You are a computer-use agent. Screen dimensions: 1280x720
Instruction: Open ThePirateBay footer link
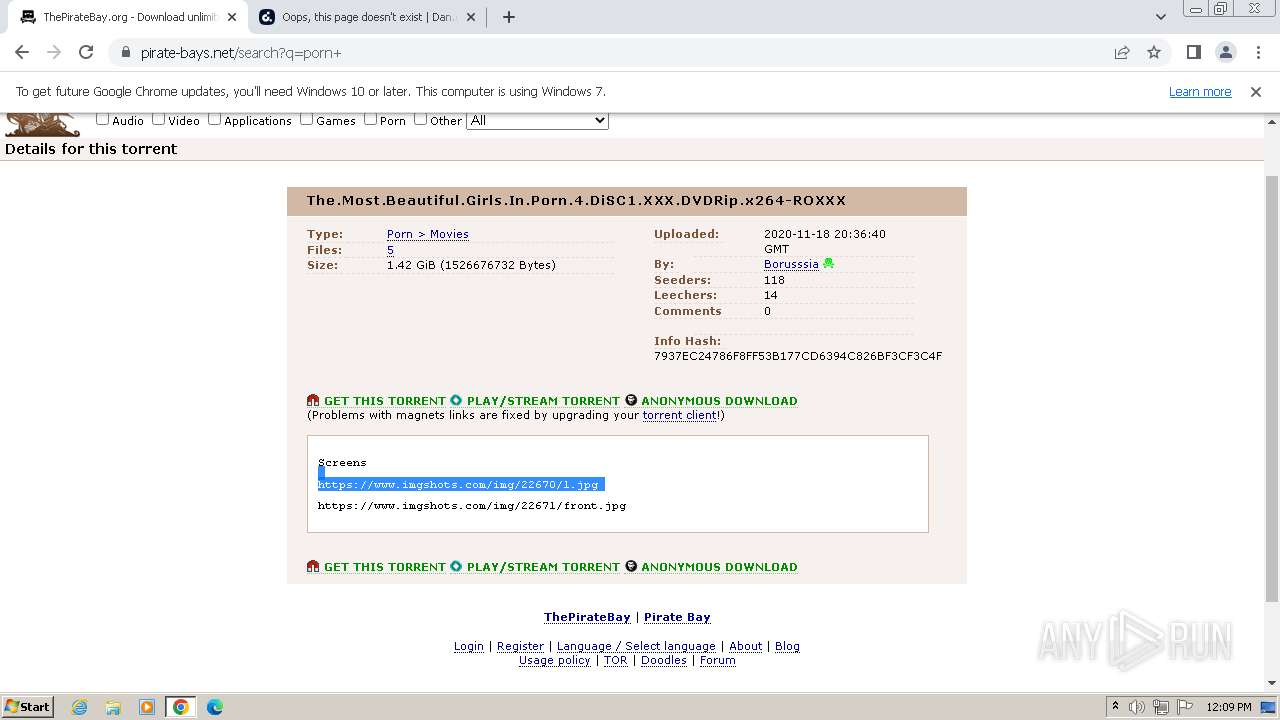coord(587,617)
